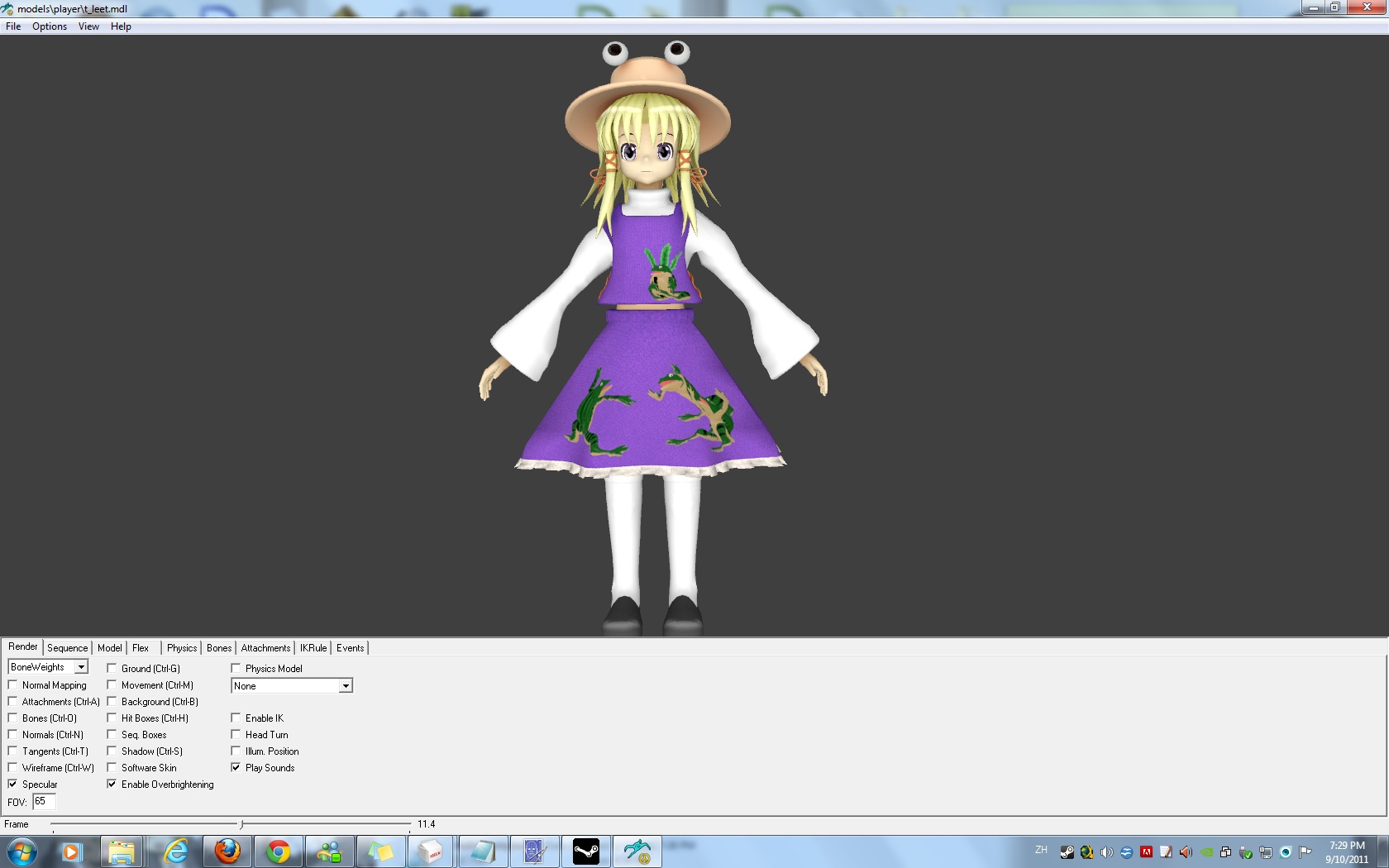Disable the Play Sounds checkbox
Image resolution: width=1389 pixels, height=868 pixels.
coord(236,768)
